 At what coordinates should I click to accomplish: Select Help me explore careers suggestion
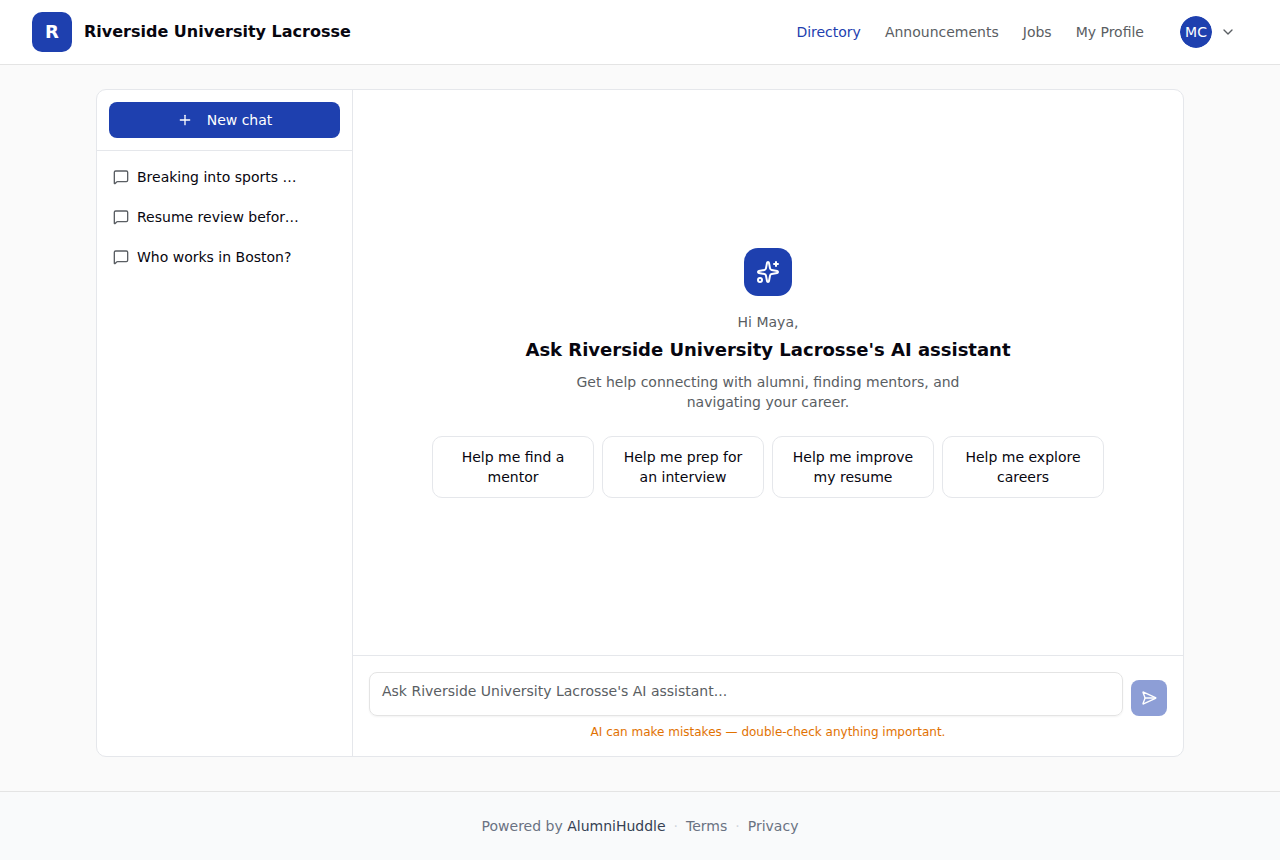click(x=1023, y=467)
